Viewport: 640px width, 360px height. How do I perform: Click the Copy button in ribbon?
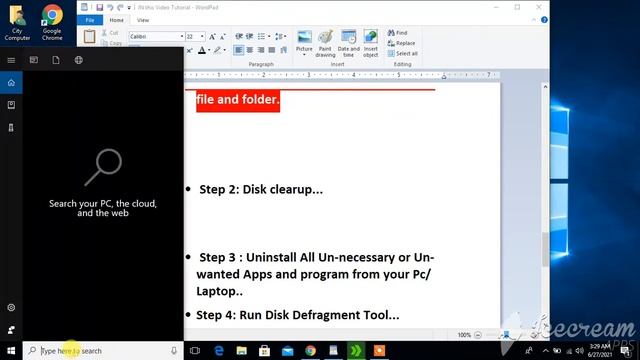click(x=111, y=43)
